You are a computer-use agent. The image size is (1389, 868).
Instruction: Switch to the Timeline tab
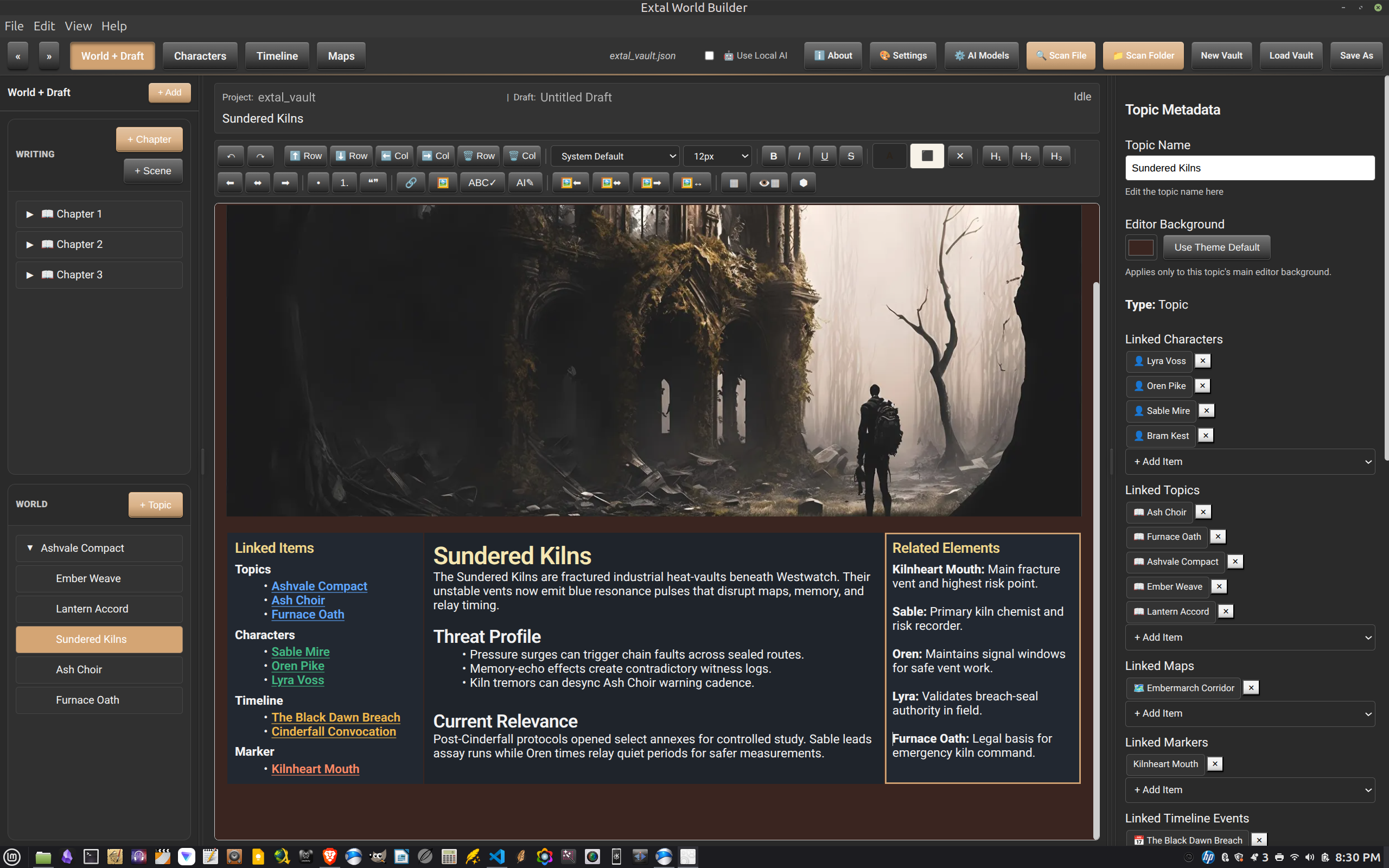pos(277,56)
